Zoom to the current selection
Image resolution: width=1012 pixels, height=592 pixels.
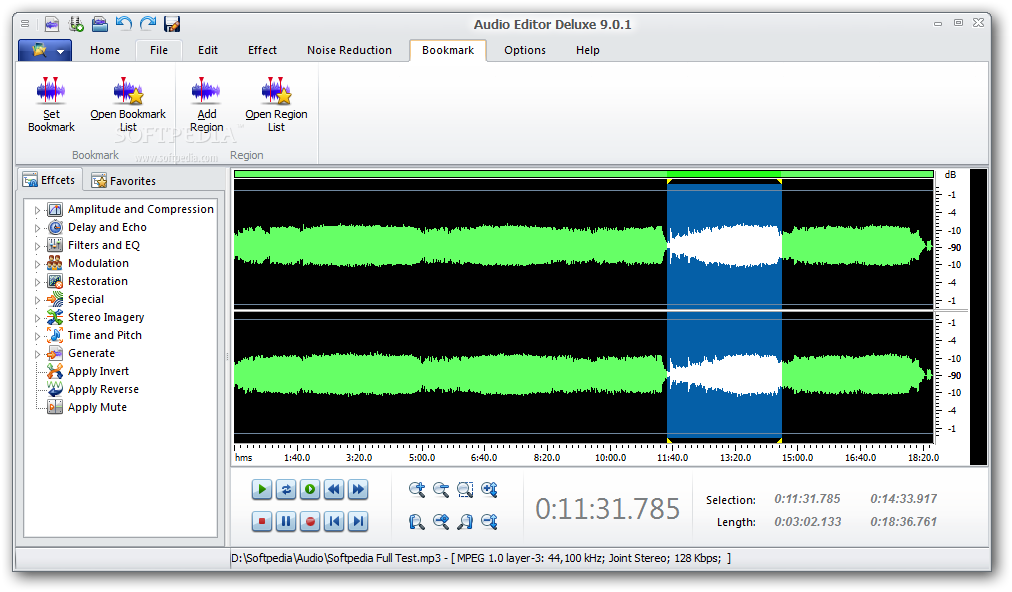(465, 489)
